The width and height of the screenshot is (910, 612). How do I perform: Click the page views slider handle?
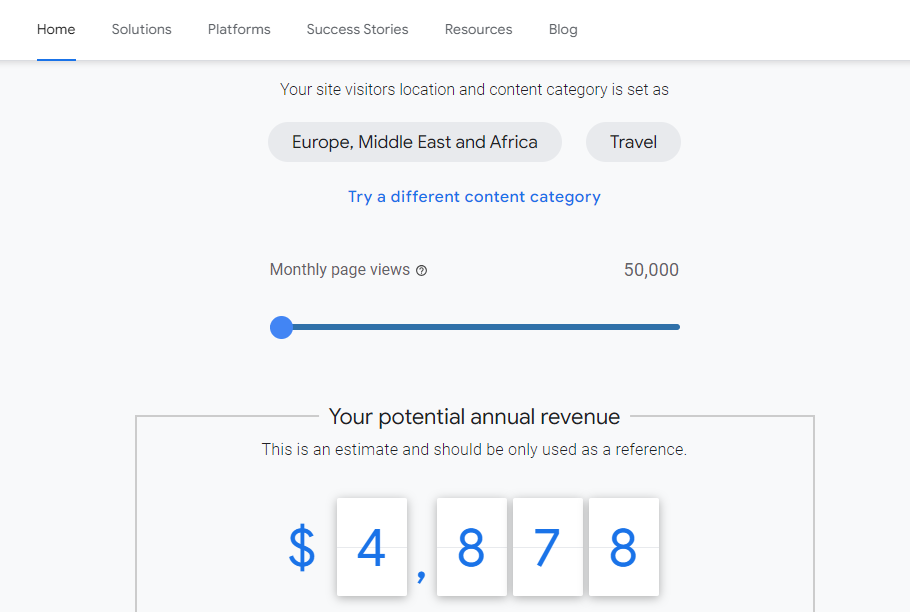tap(281, 327)
